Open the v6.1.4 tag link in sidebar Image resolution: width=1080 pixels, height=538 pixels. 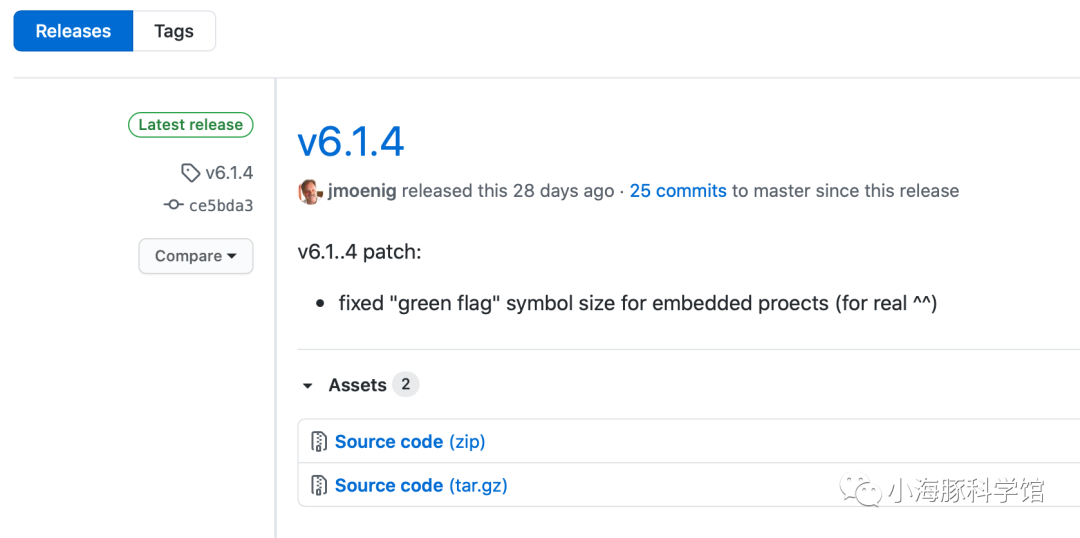[229, 173]
